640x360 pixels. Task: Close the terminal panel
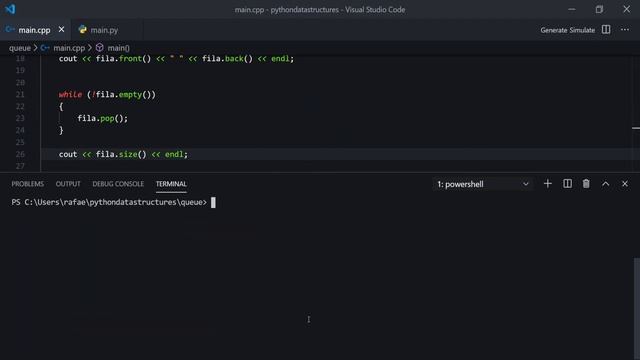coord(624,184)
